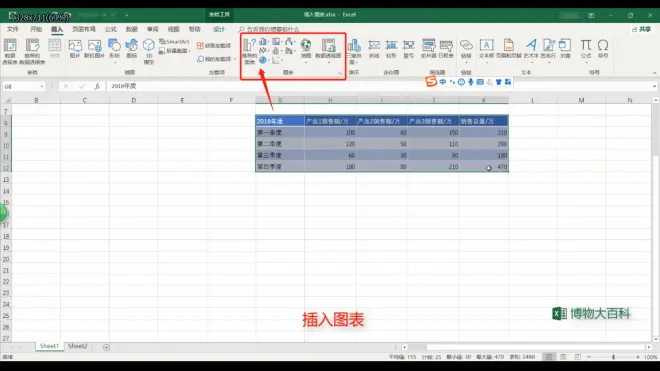Open the table Design tab
The height and width of the screenshot is (371, 660).
pos(219,29)
